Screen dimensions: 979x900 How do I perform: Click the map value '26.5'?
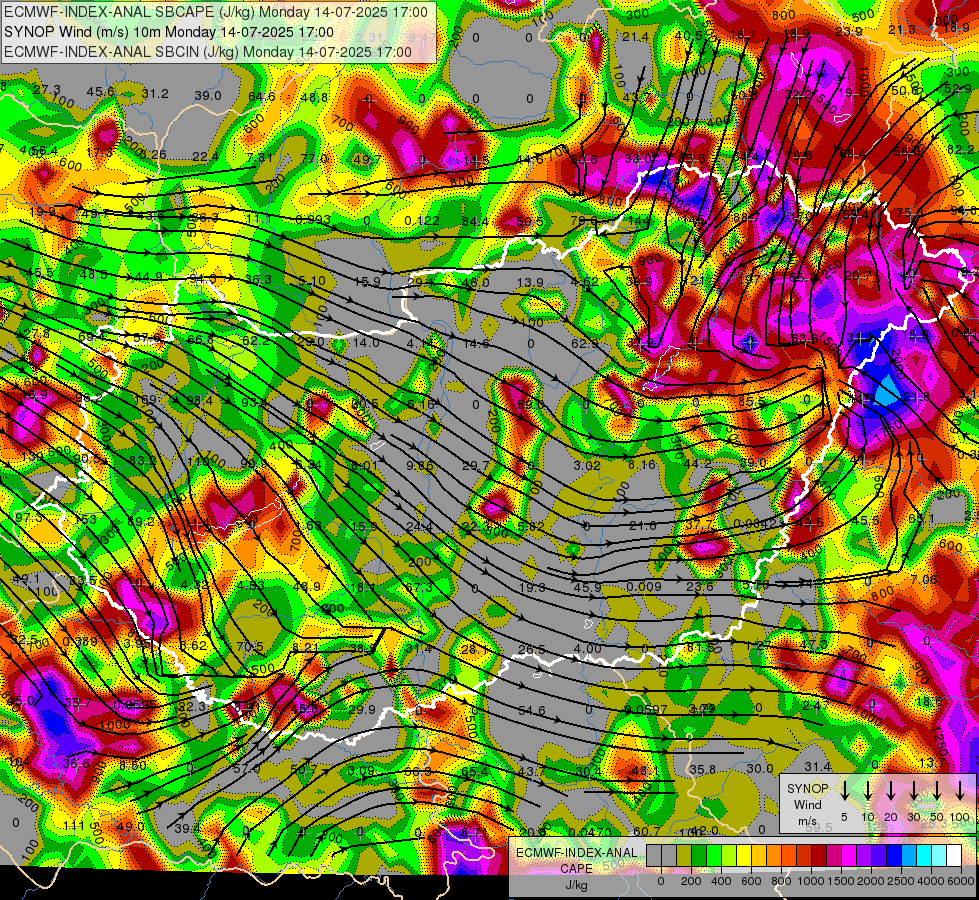point(532,650)
